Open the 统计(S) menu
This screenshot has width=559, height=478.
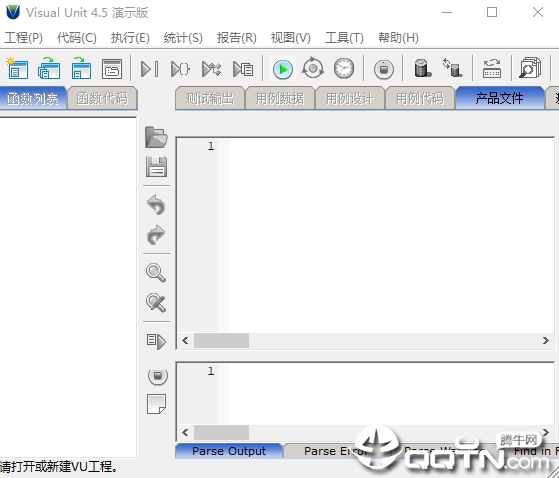(183, 37)
